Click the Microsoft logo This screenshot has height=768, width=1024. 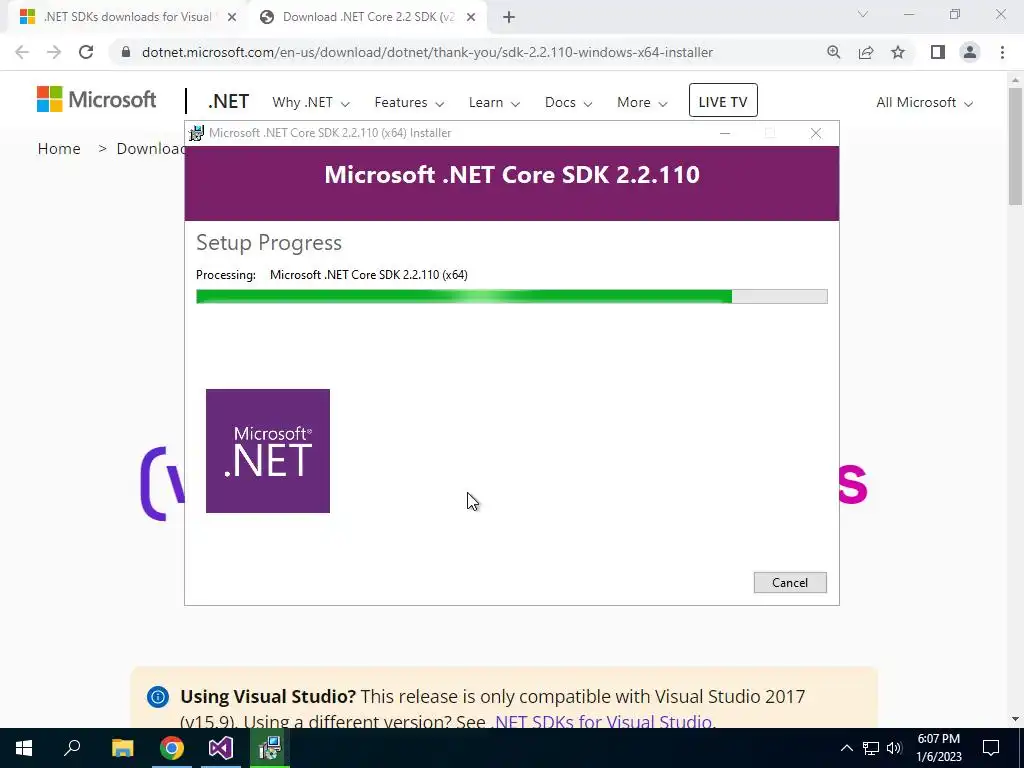(x=96, y=99)
